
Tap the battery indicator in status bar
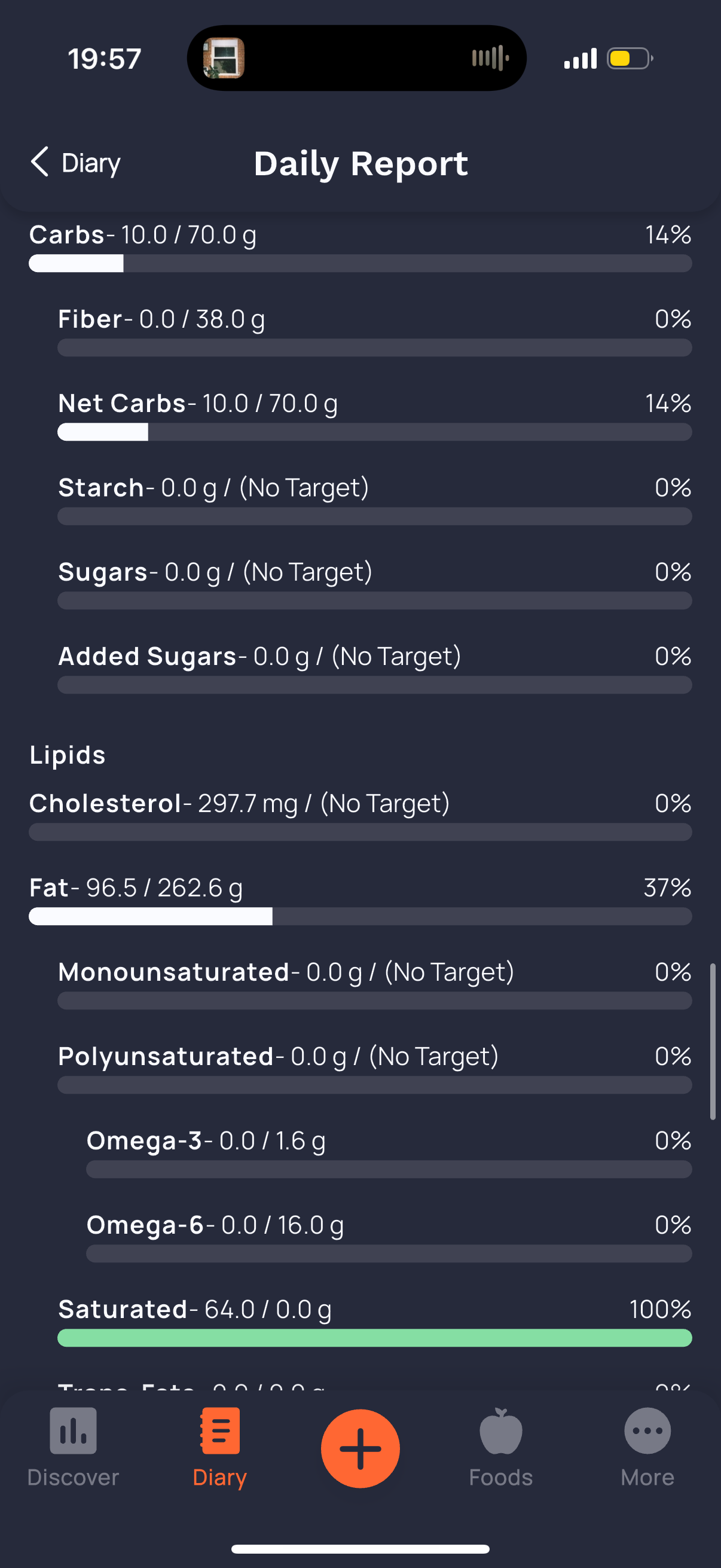[x=630, y=59]
